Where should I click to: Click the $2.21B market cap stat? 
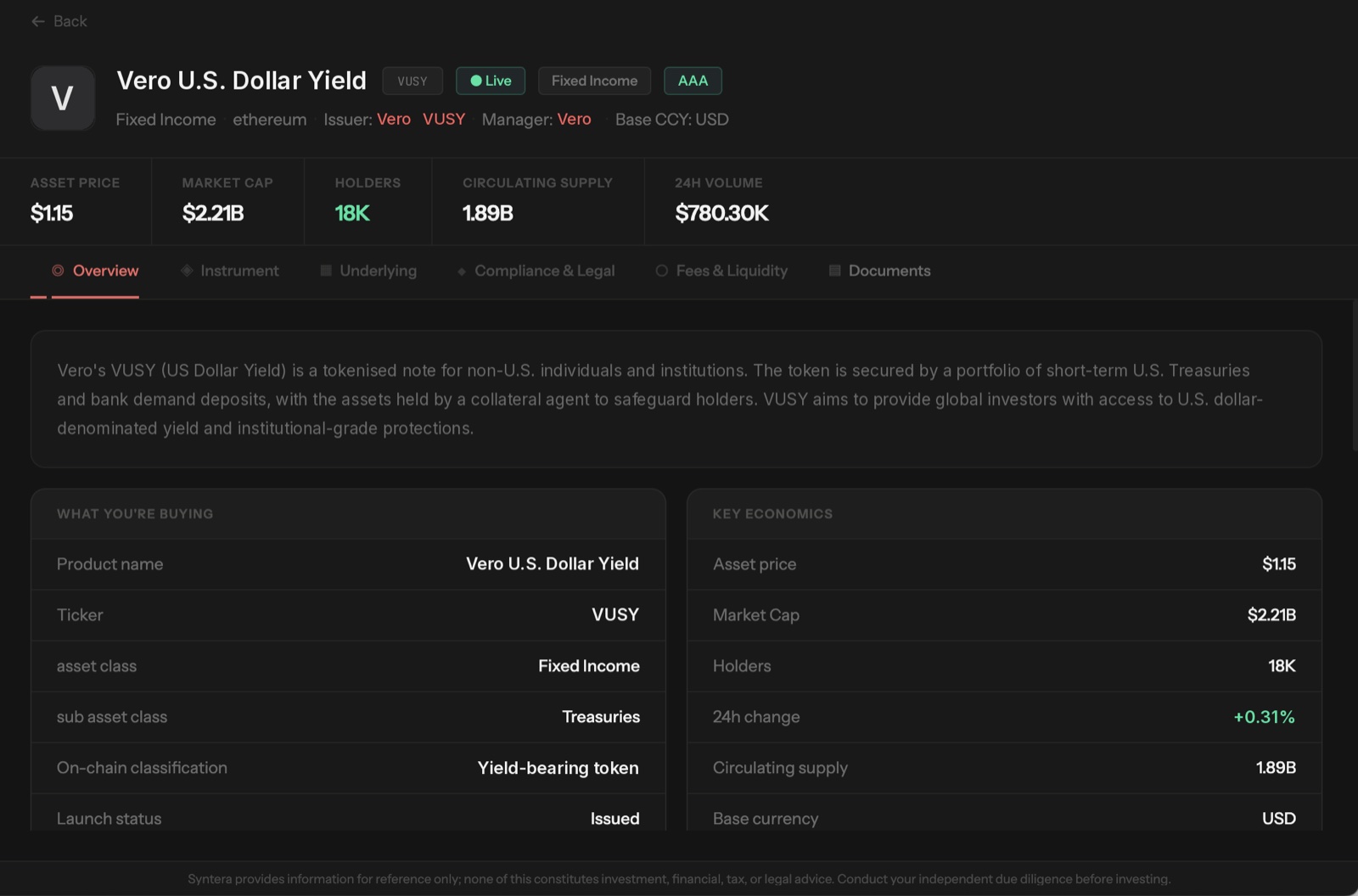(x=213, y=213)
